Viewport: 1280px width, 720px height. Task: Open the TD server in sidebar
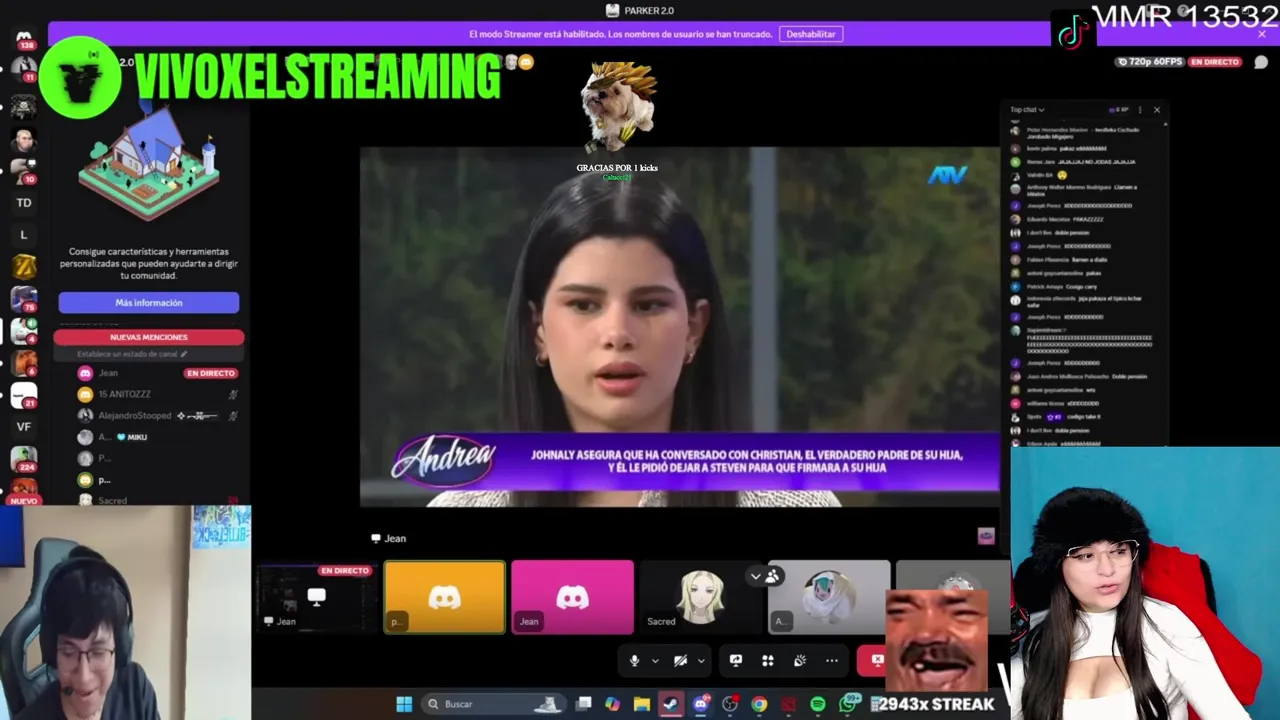pos(24,203)
